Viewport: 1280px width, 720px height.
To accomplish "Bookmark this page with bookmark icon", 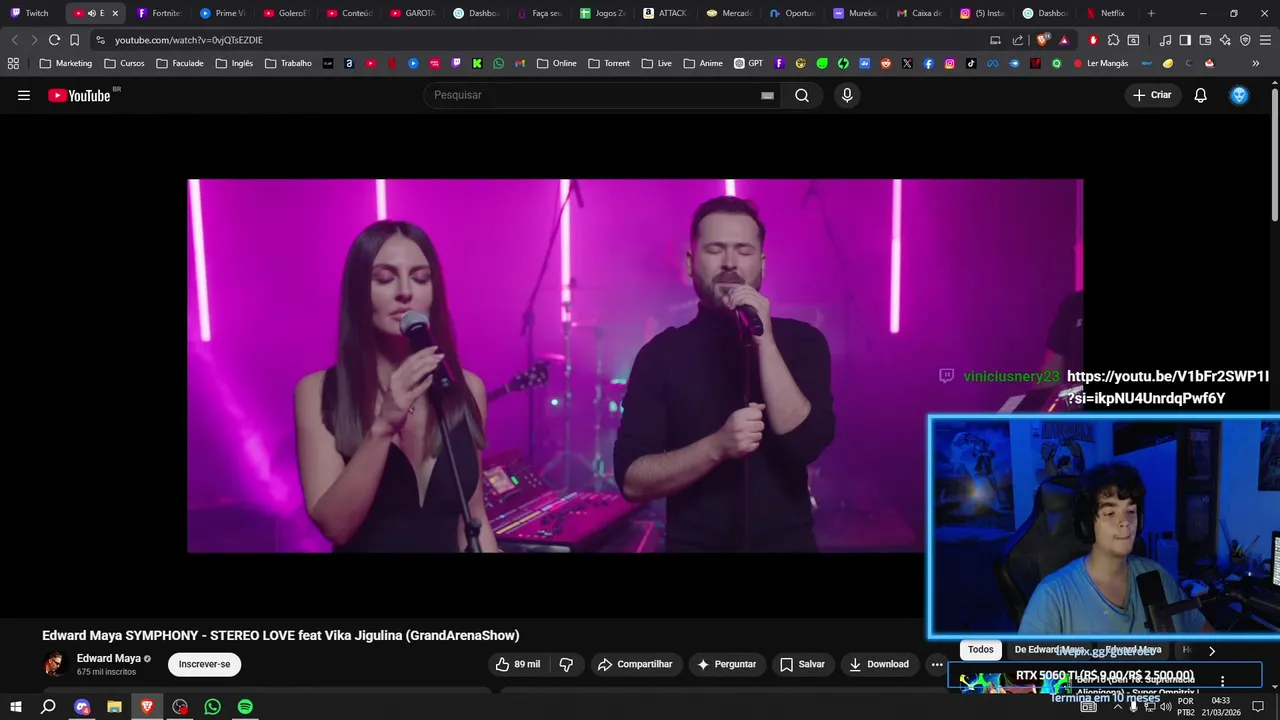I will [74, 40].
